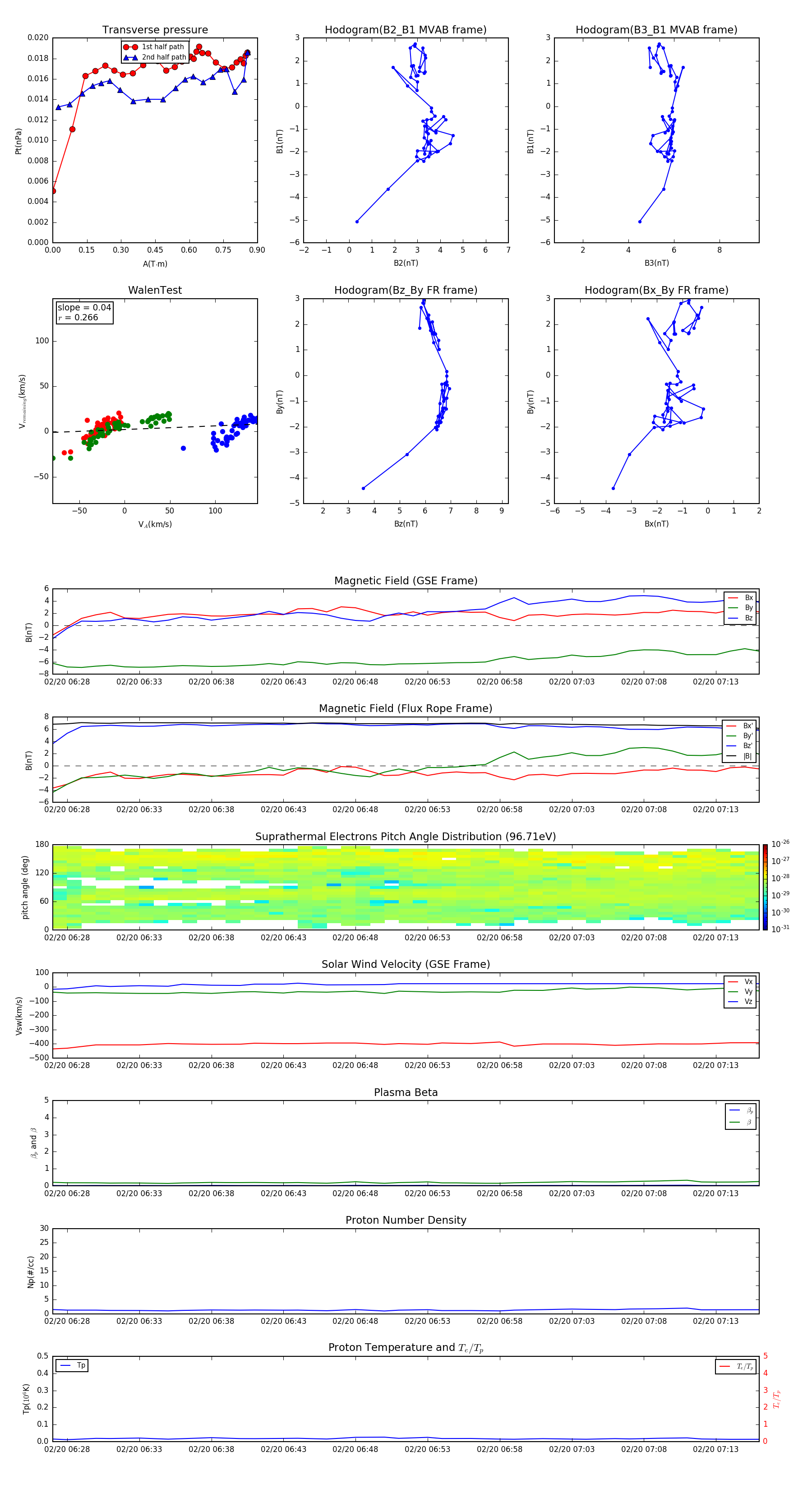Click the "Proton Number Density" title
Viewport: 812px width, 1489px height.
pos(406,1220)
